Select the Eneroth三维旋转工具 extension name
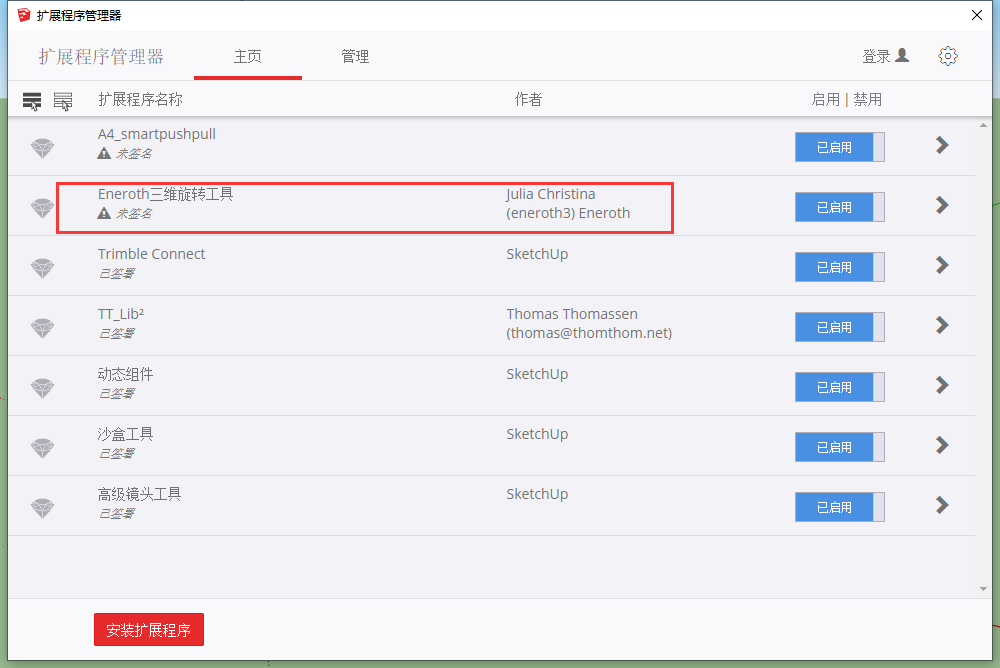The height and width of the screenshot is (668, 1000). 166,194
